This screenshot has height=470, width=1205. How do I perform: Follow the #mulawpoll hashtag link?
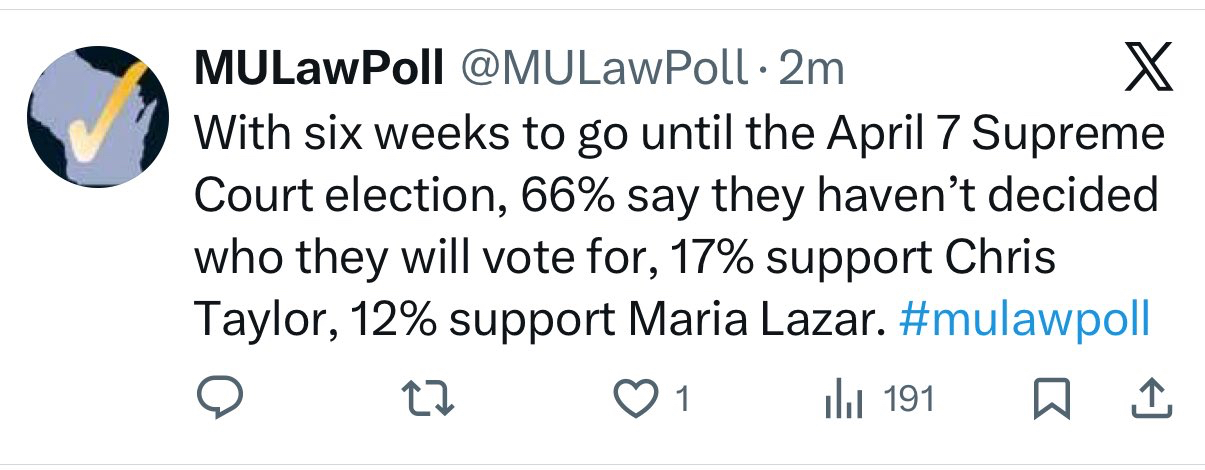(x=1025, y=321)
